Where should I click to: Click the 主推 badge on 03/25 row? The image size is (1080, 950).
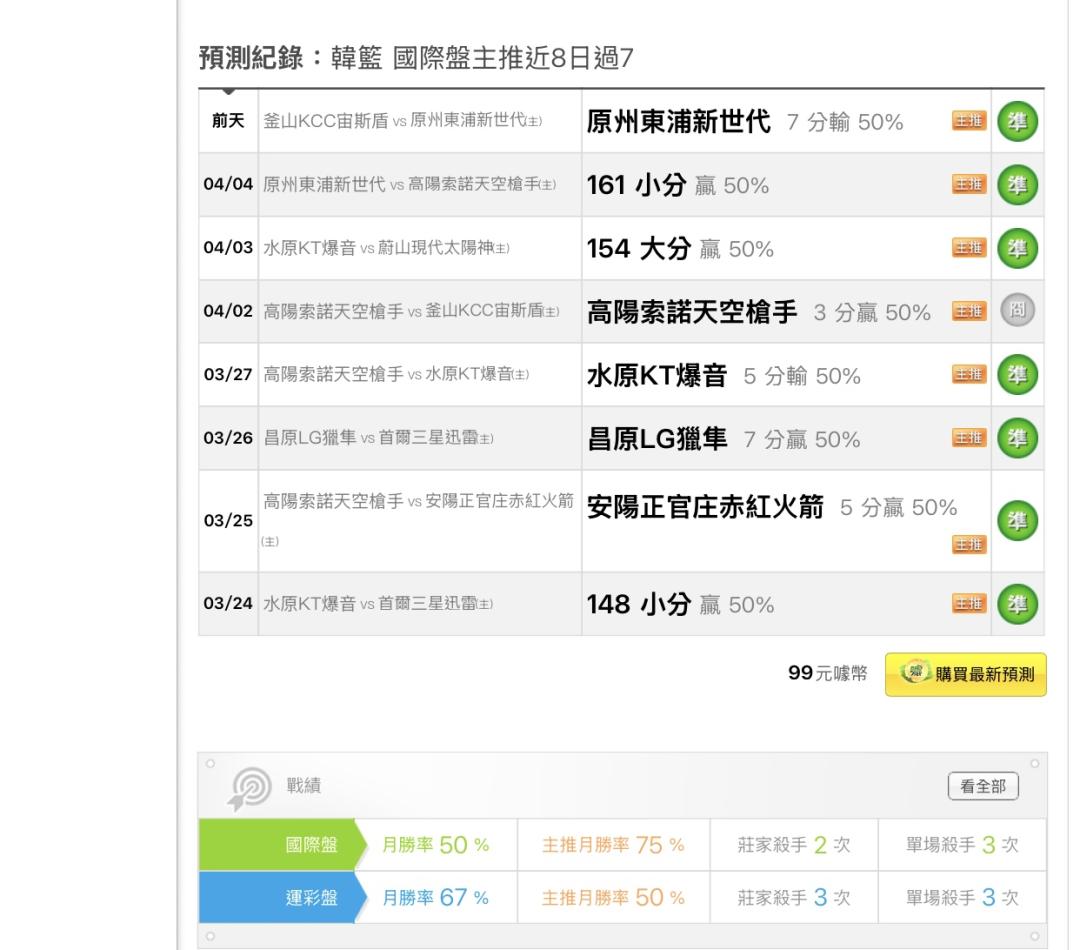(968, 543)
